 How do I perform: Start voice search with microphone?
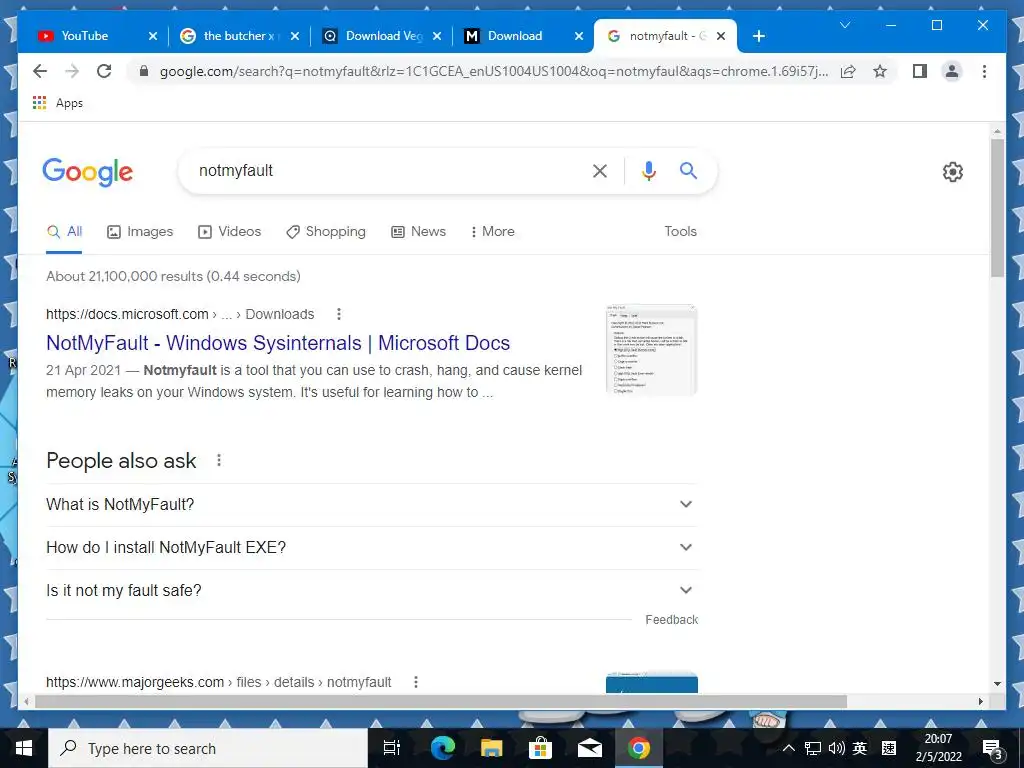[648, 171]
